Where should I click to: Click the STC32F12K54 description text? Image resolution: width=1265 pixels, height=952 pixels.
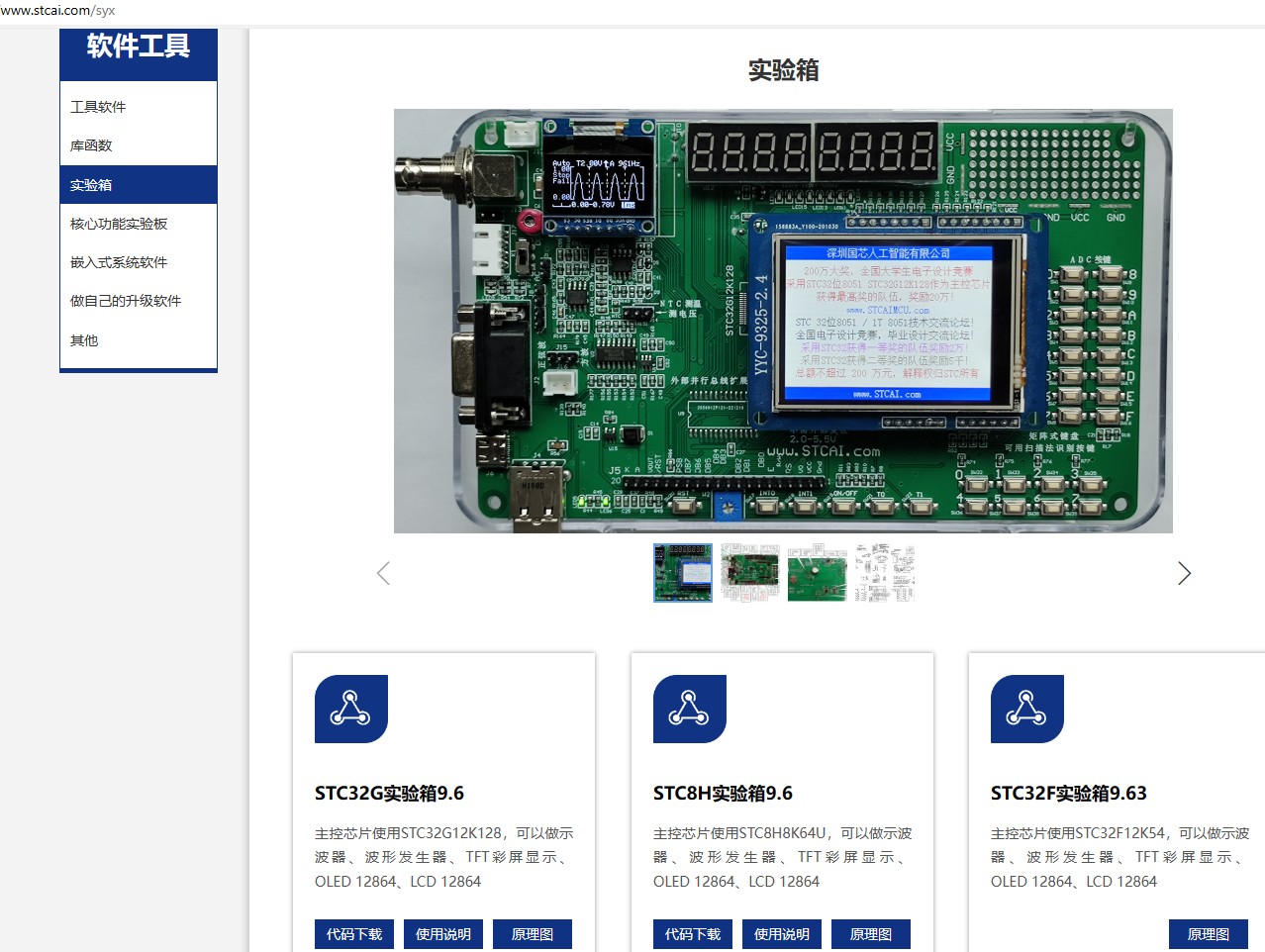[1120, 857]
